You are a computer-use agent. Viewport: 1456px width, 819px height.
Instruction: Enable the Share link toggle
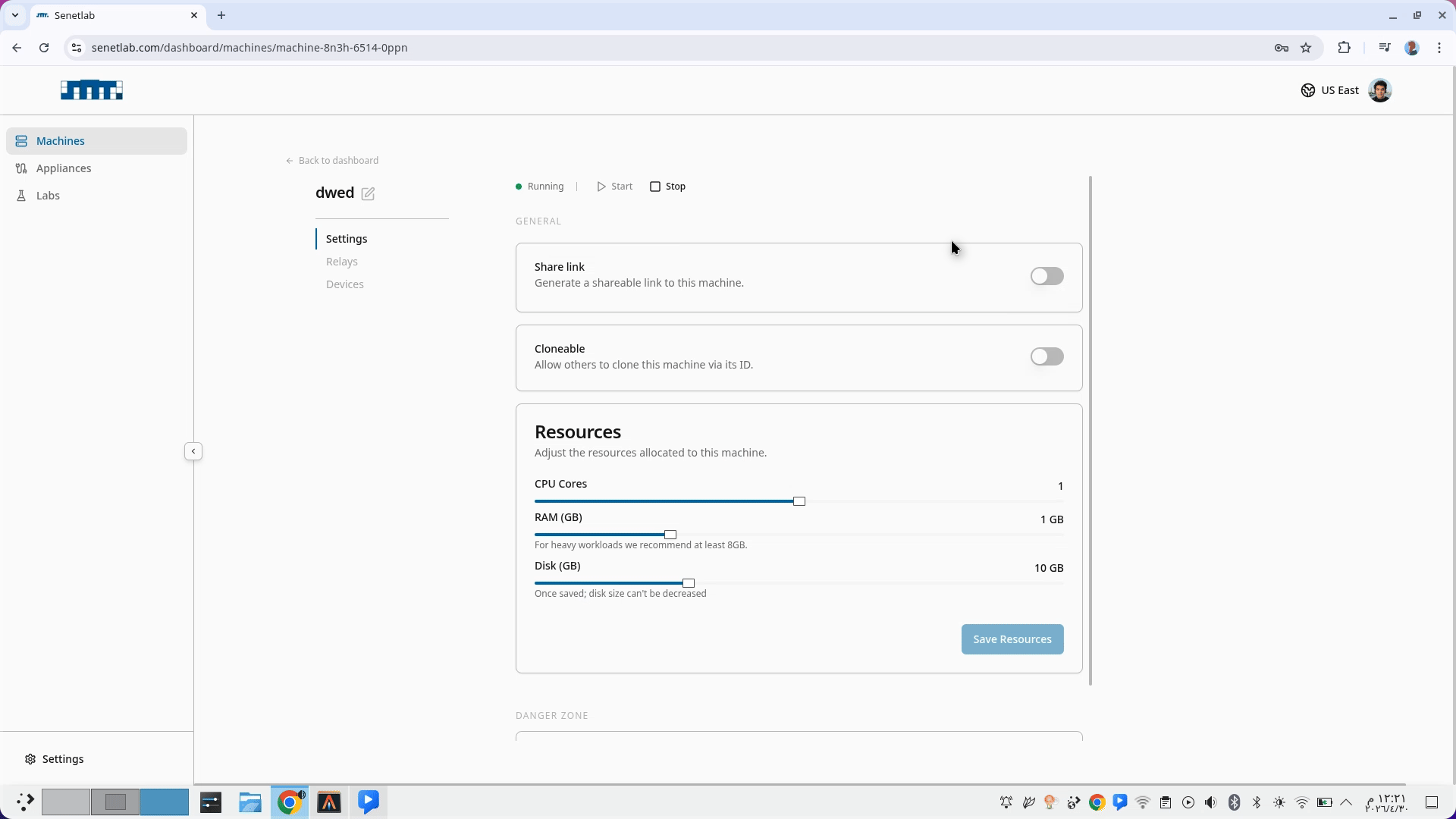click(1046, 276)
